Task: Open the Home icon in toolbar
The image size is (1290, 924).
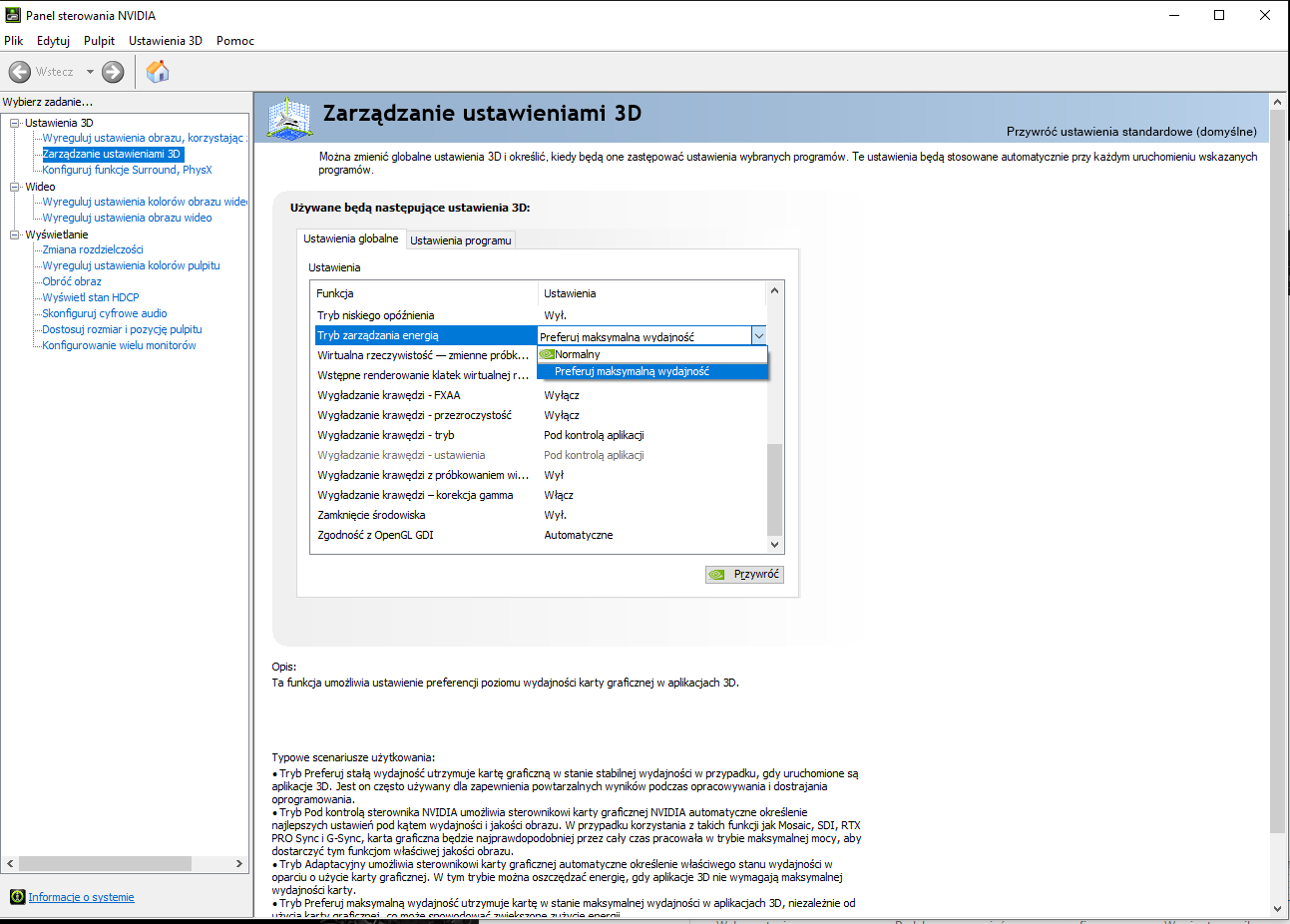Action: coord(158,72)
